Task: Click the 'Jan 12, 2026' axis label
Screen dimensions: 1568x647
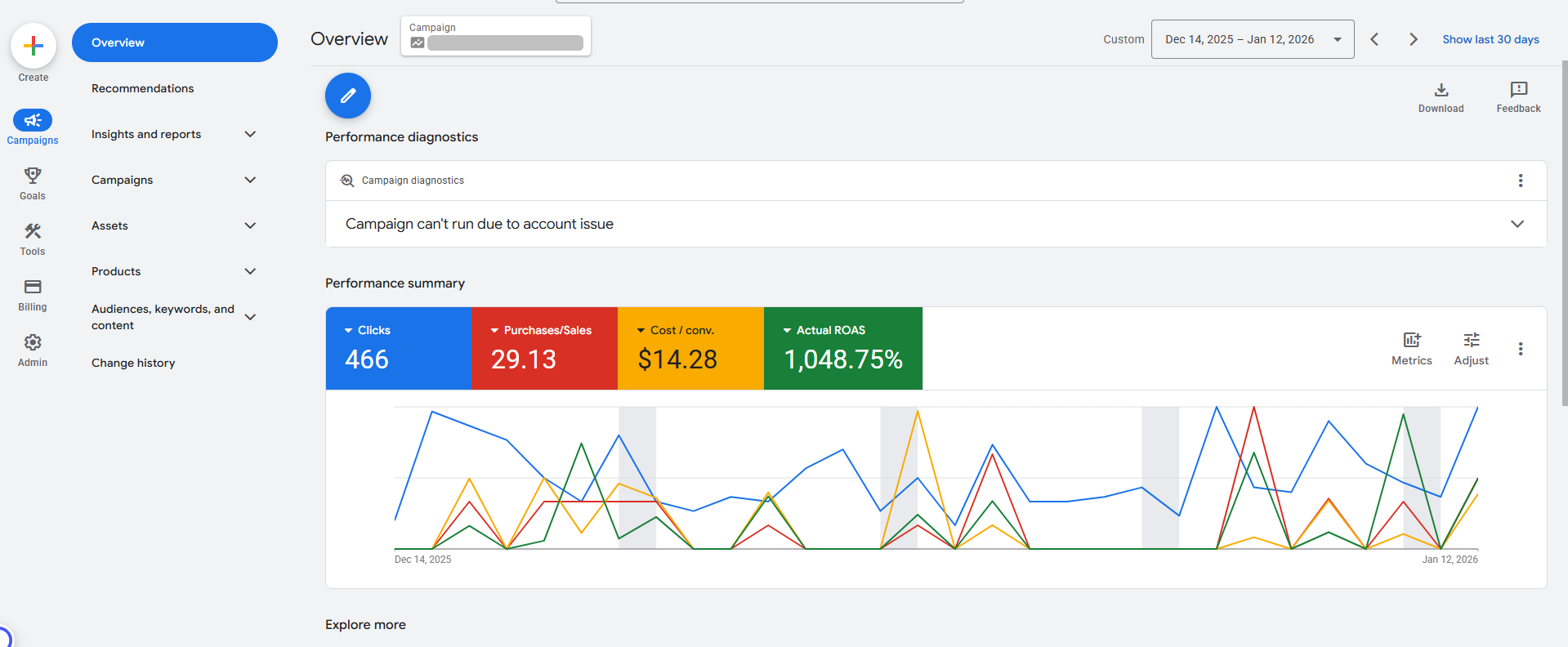Action: click(x=1450, y=560)
